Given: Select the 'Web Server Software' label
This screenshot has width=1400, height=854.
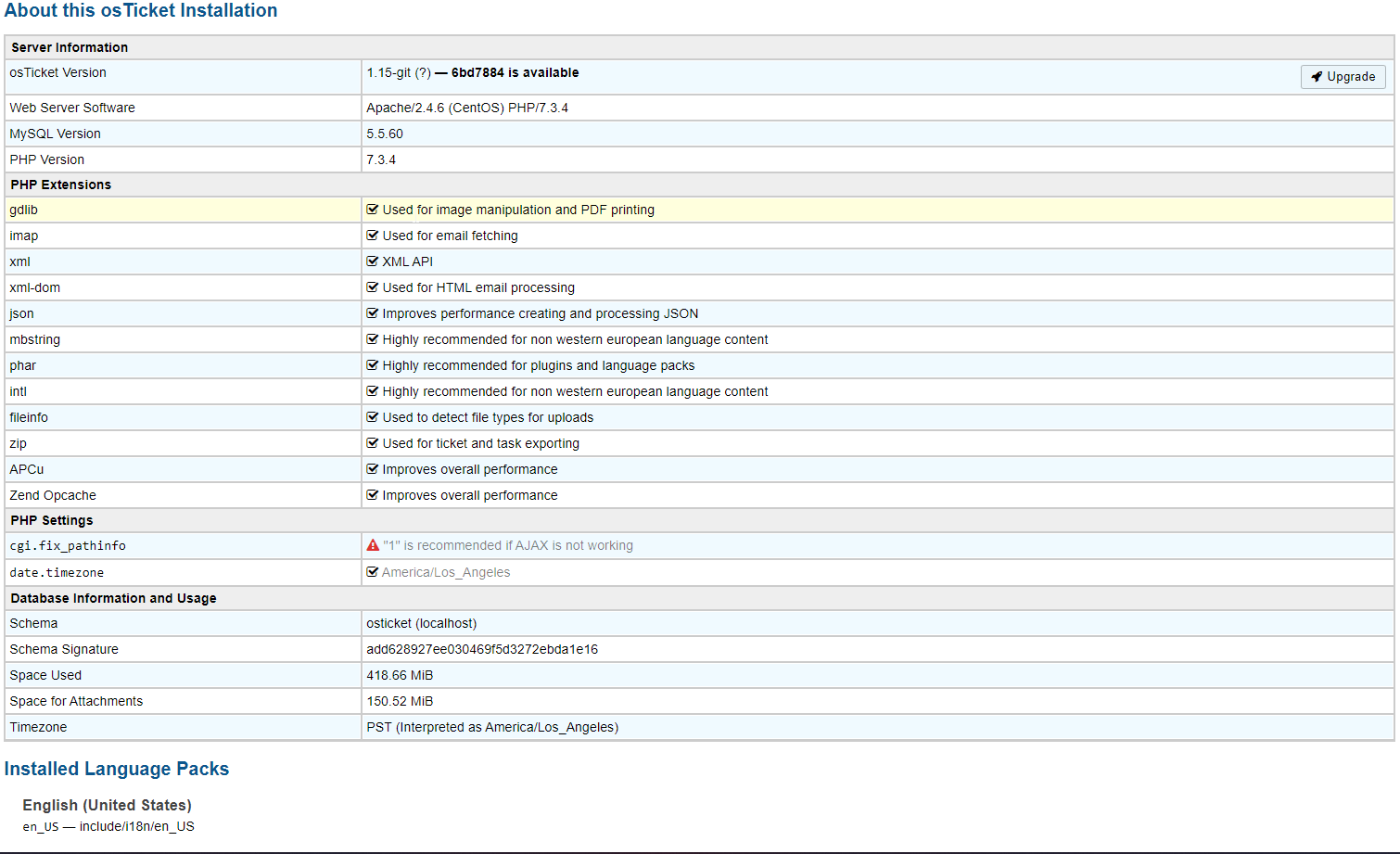Looking at the screenshot, I should pyautogui.click(x=72, y=108).
